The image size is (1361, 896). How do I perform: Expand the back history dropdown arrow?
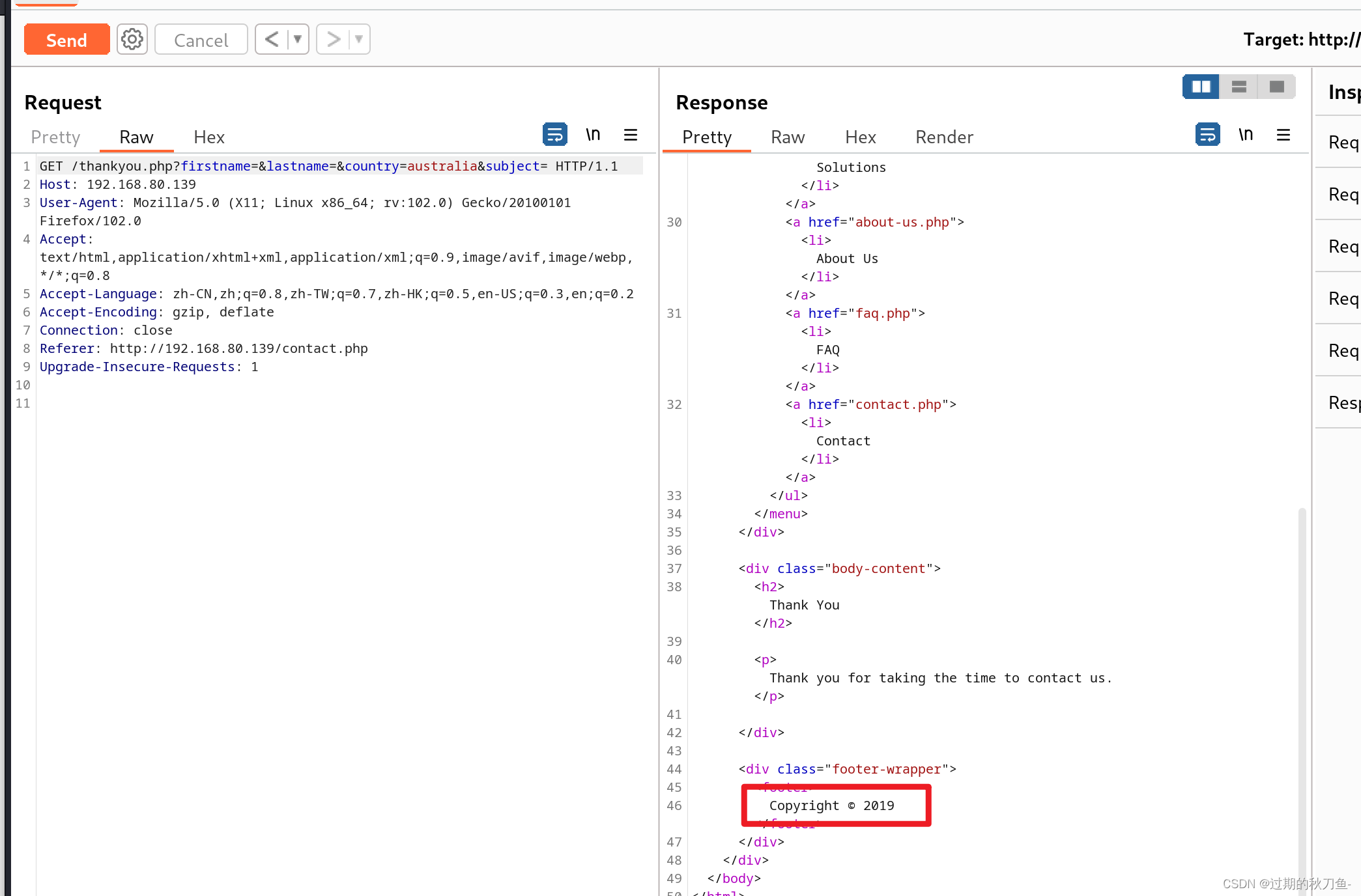(298, 40)
